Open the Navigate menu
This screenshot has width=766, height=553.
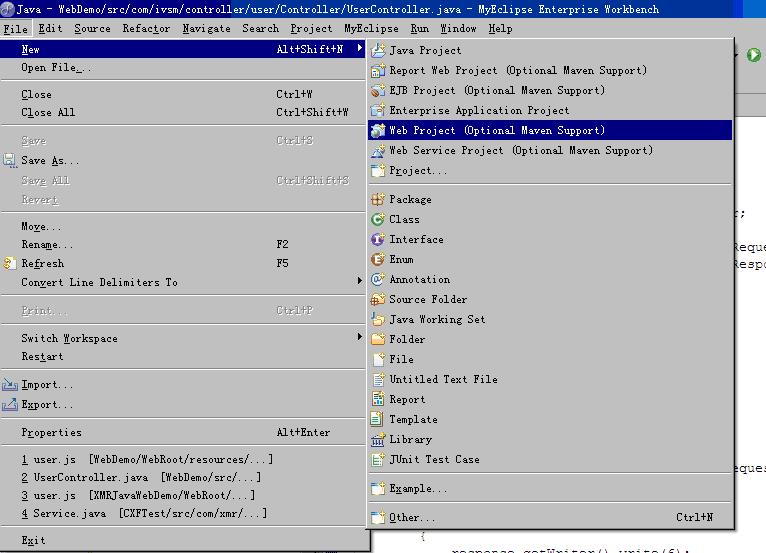point(206,28)
